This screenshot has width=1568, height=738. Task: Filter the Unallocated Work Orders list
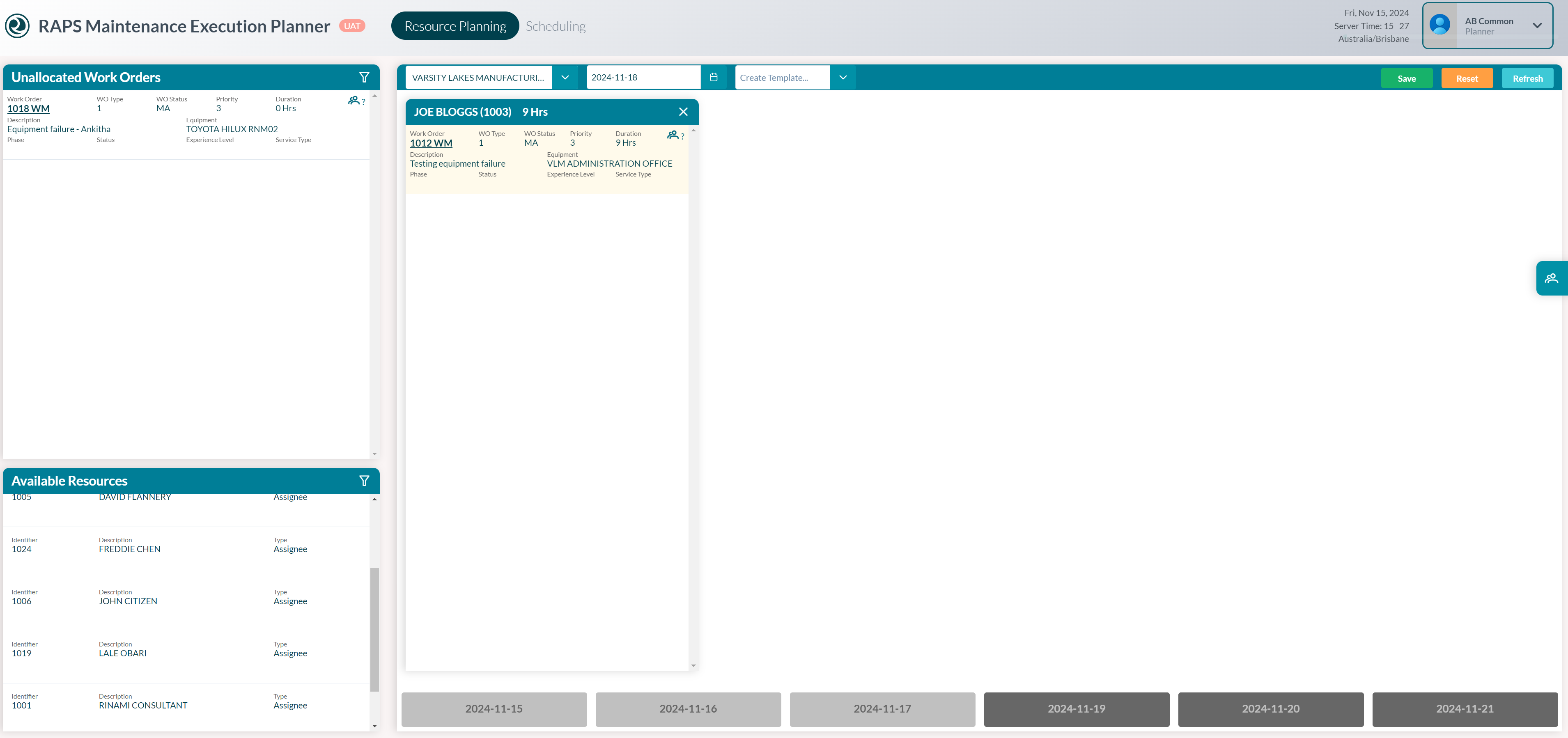(364, 77)
